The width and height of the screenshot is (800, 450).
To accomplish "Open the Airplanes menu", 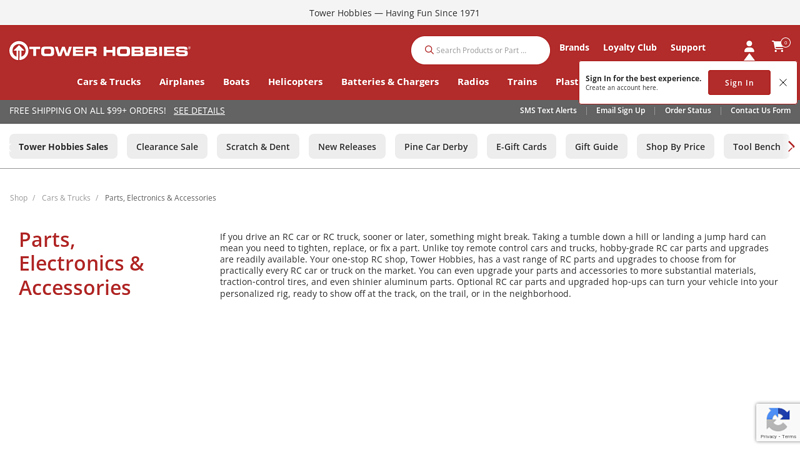I will (x=181, y=82).
